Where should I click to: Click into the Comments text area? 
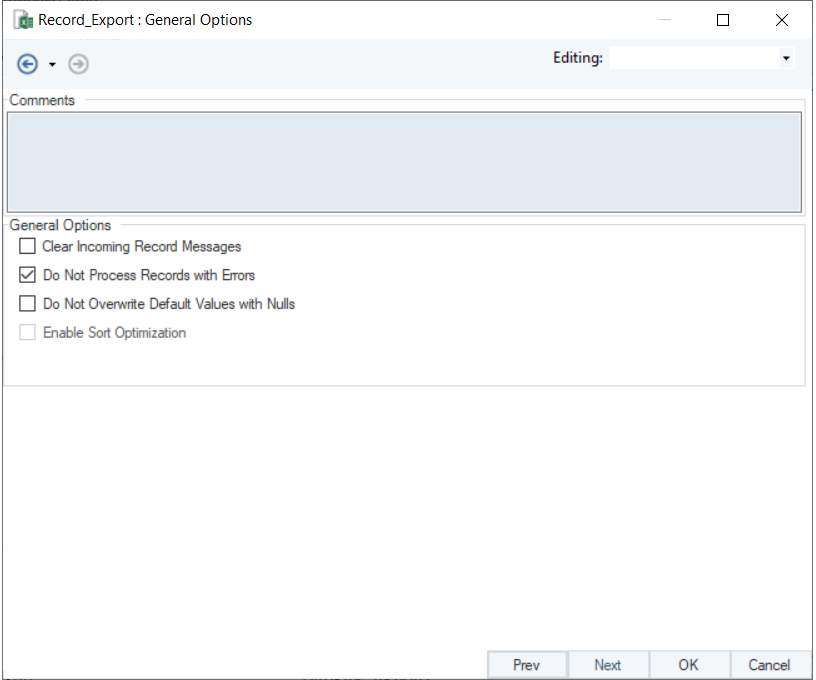(x=404, y=161)
